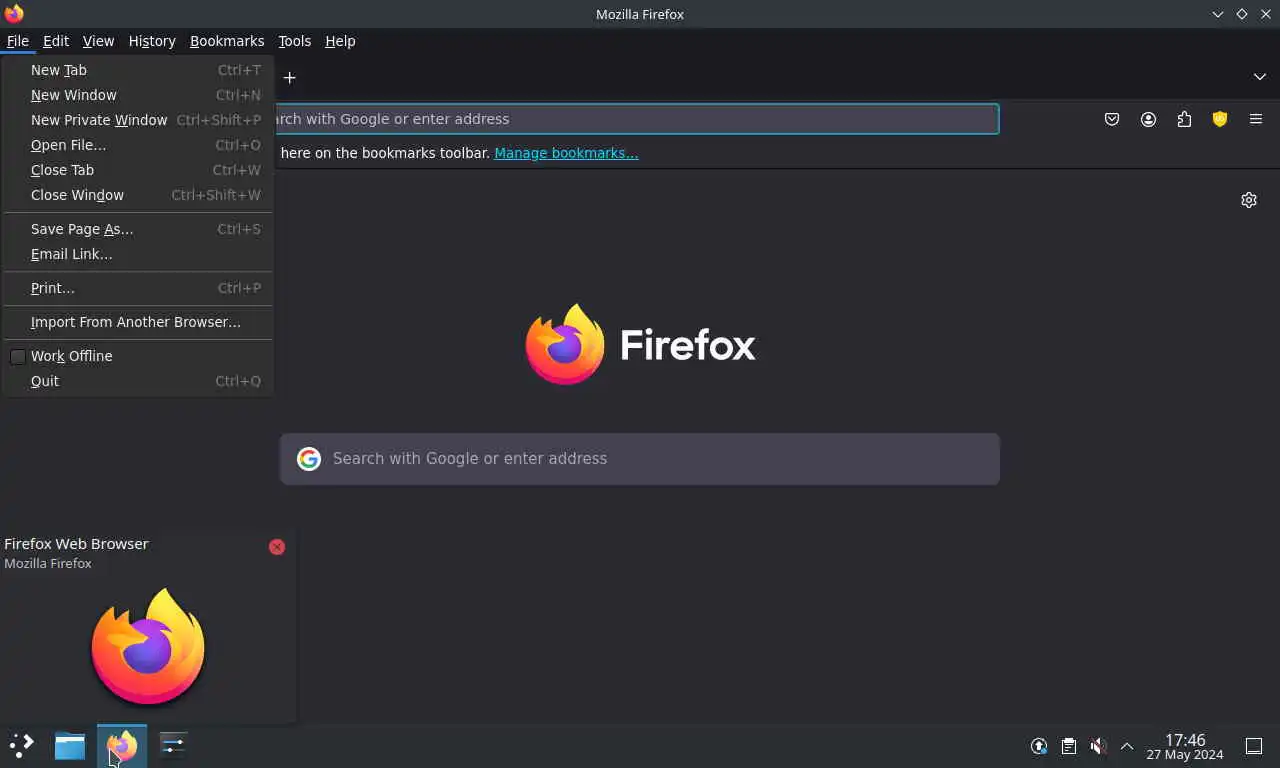The image size is (1280, 768).
Task: Open the hamburger application menu
Action: pyautogui.click(x=1256, y=119)
